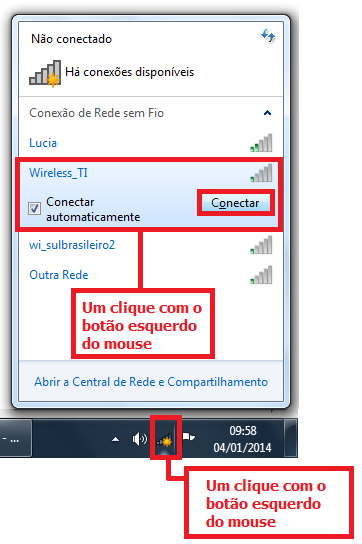This screenshot has width=362, height=544.
Task: Uncheck 'Conectar automaticamente' checkbox
Action: (x=34, y=209)
